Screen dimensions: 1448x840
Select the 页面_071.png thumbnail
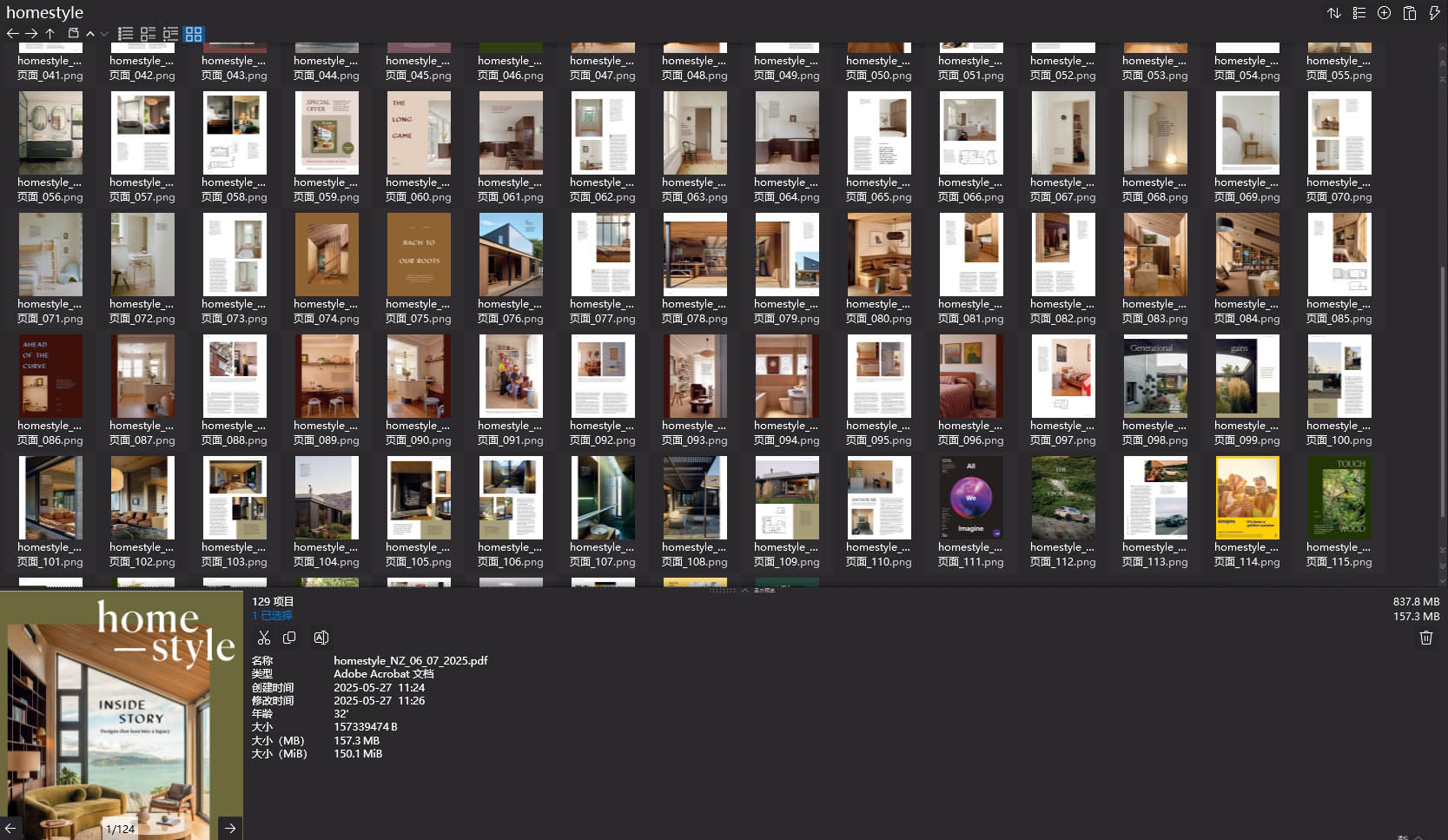click(50, 254)
